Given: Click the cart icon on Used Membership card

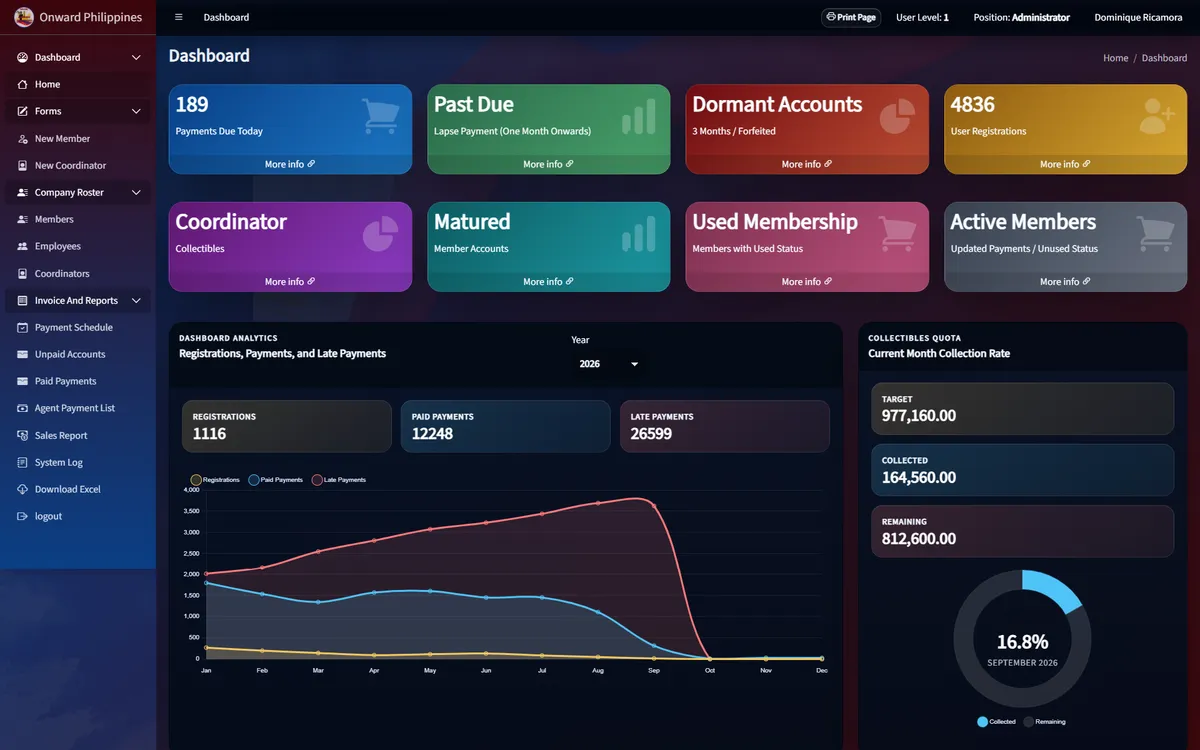Looking at the screenshot, I should [x=897, y=234].
